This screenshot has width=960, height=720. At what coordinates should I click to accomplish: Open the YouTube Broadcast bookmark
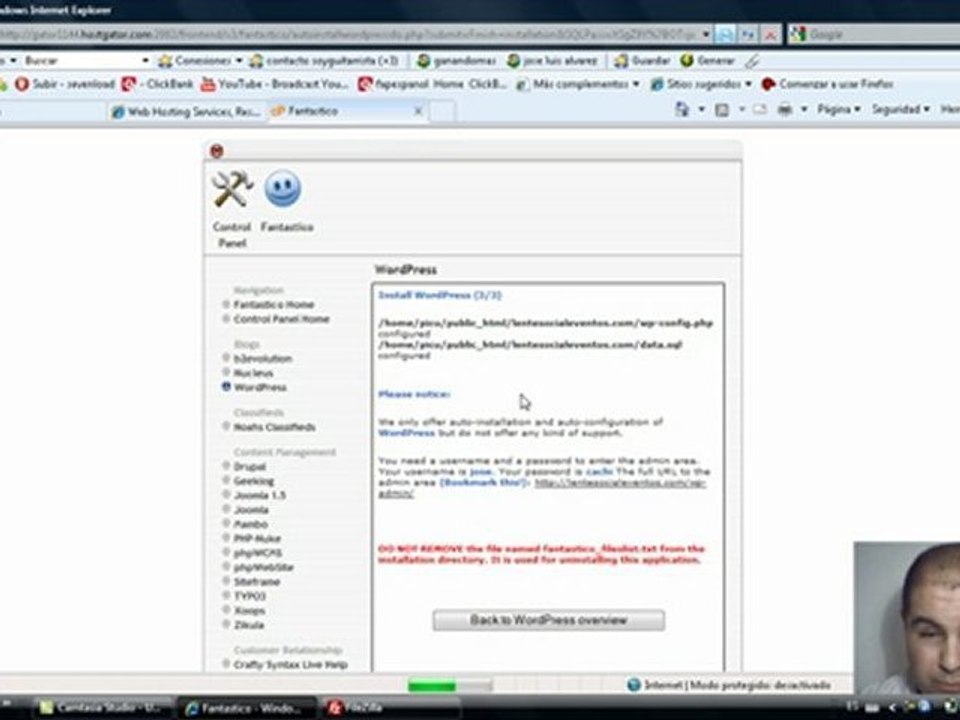pyautogui.click(x=275, y=84)
